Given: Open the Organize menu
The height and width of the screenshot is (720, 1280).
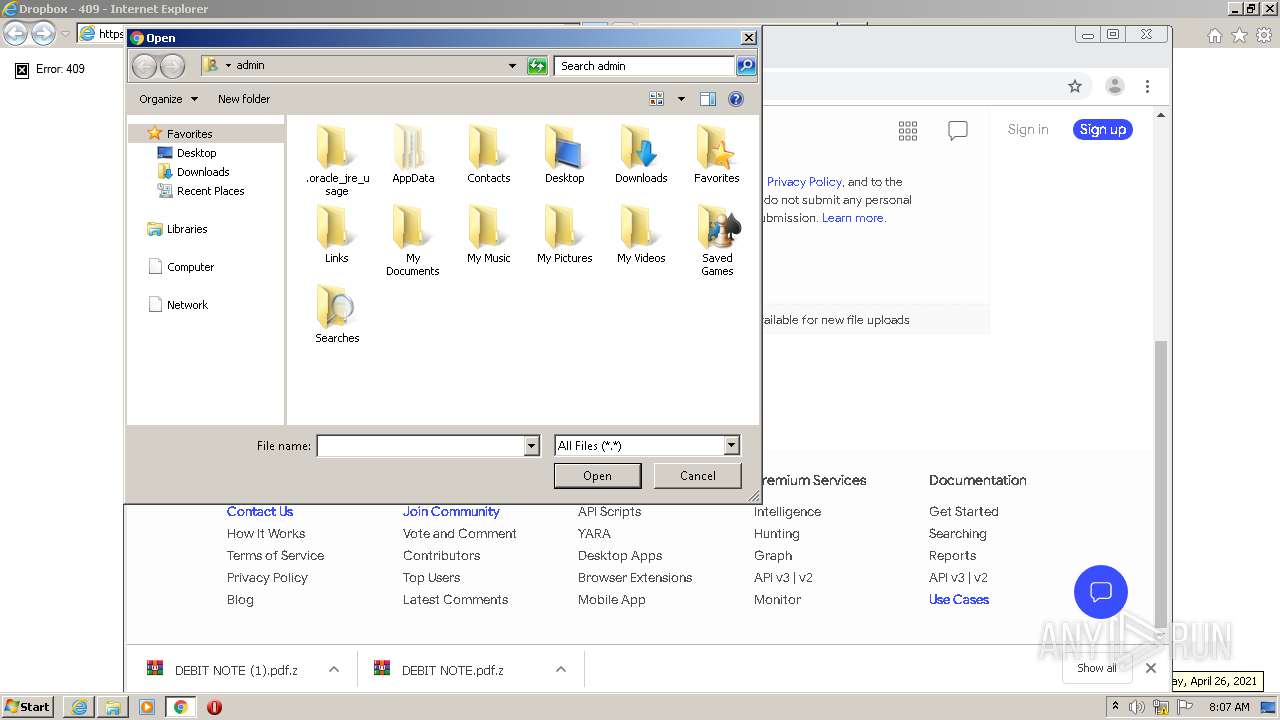Looking at the screenshot, I should (x=168, y=99).
